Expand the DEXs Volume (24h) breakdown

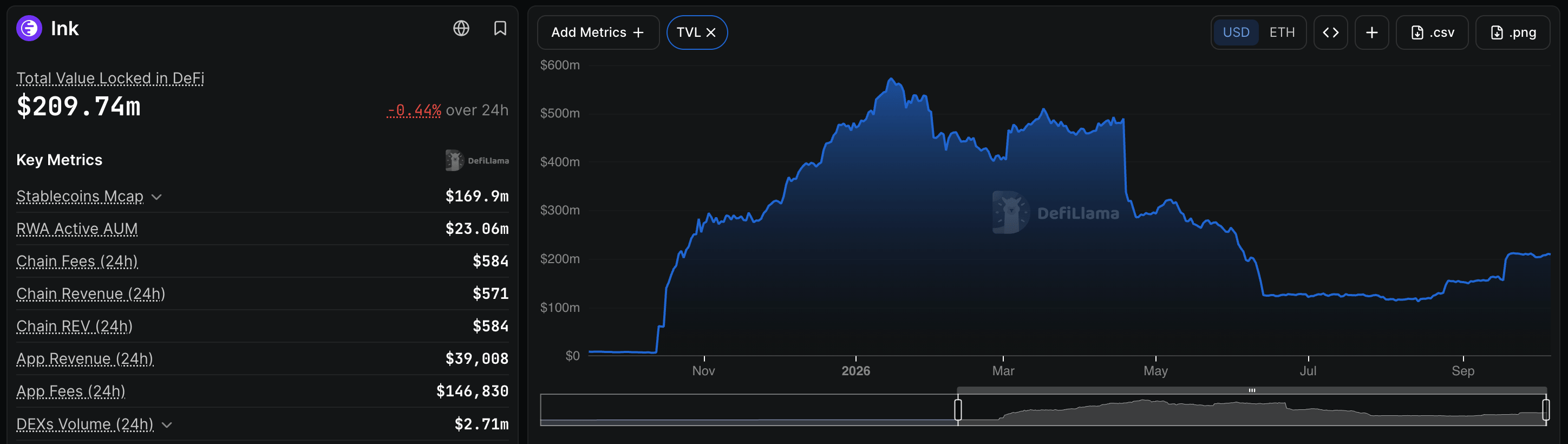(x=167, y=425)
